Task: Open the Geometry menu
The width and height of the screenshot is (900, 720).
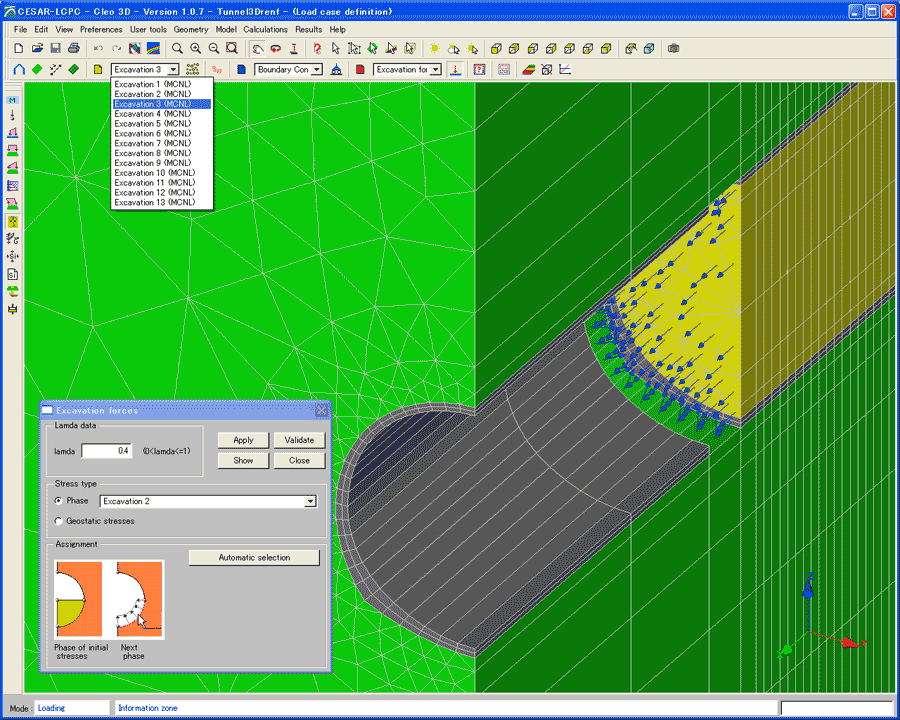Action: click(x=191, y=29)
